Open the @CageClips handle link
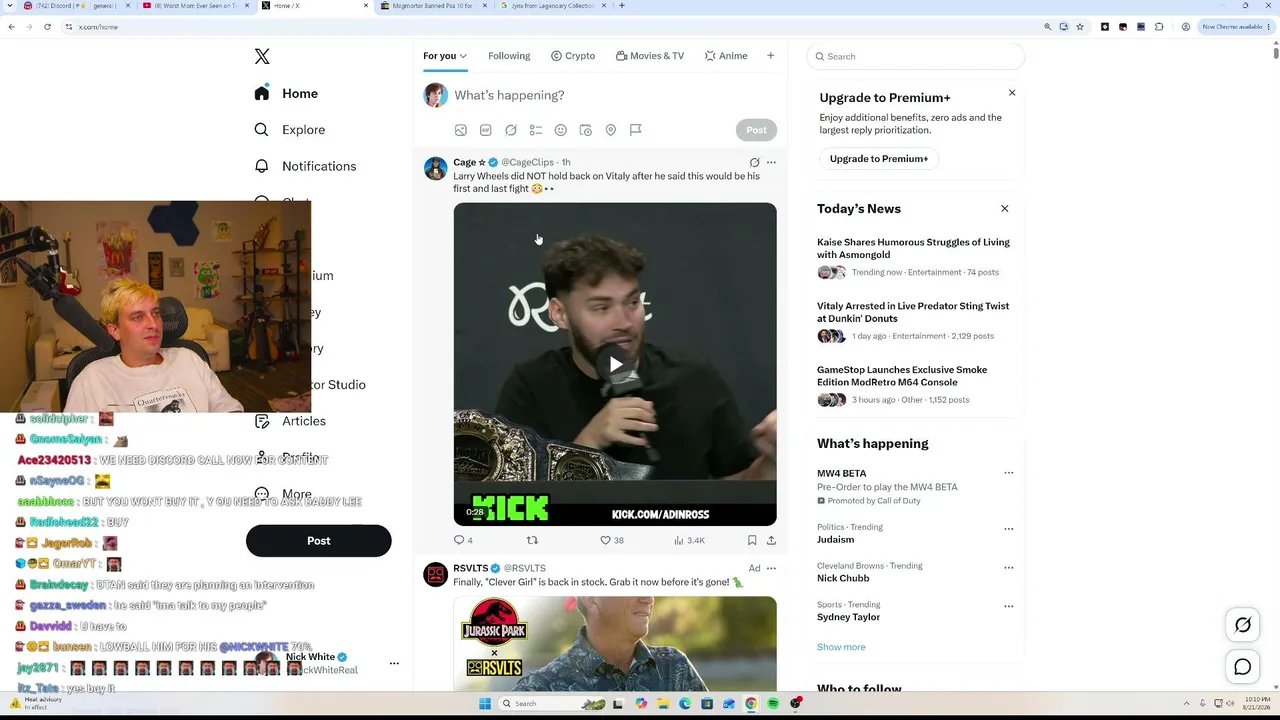 [527, 162]
